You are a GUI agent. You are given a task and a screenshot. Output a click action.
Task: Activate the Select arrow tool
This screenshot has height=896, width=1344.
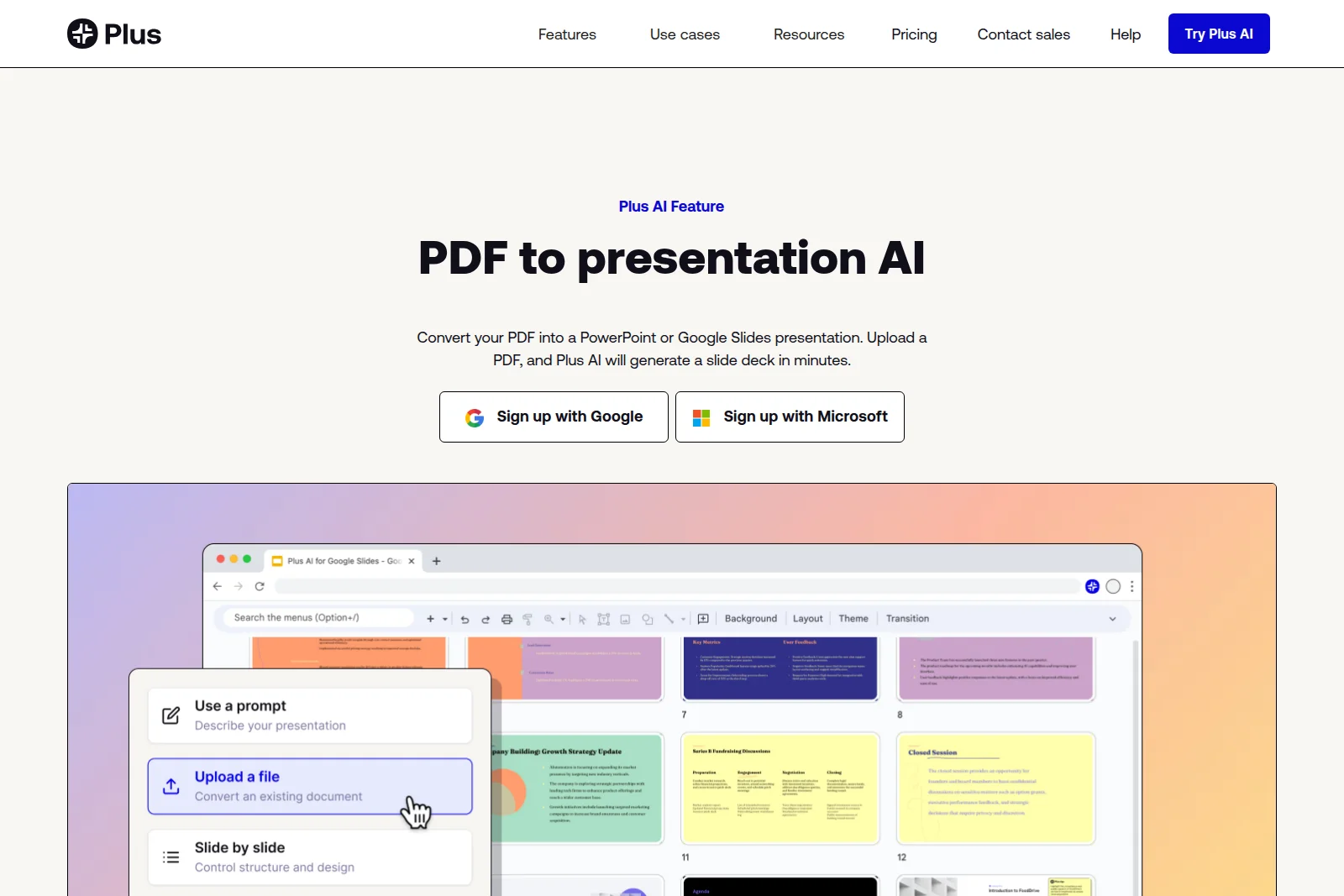pos(583,618)
